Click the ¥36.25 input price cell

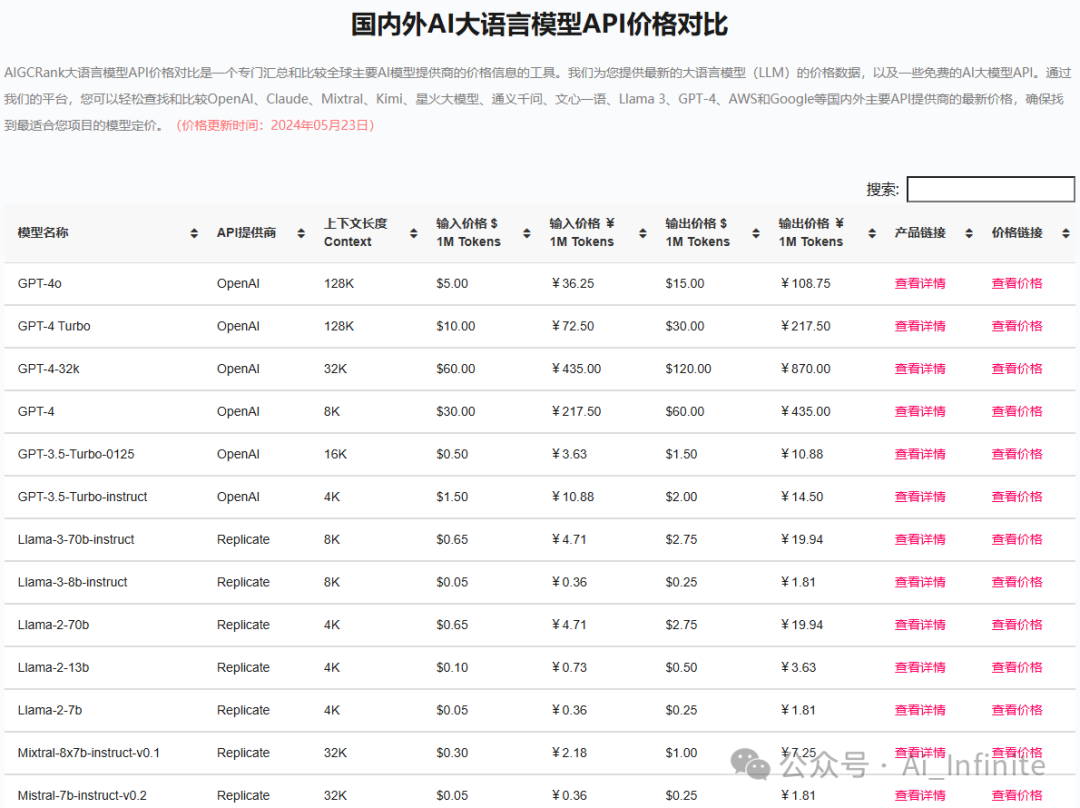(572, 283)
